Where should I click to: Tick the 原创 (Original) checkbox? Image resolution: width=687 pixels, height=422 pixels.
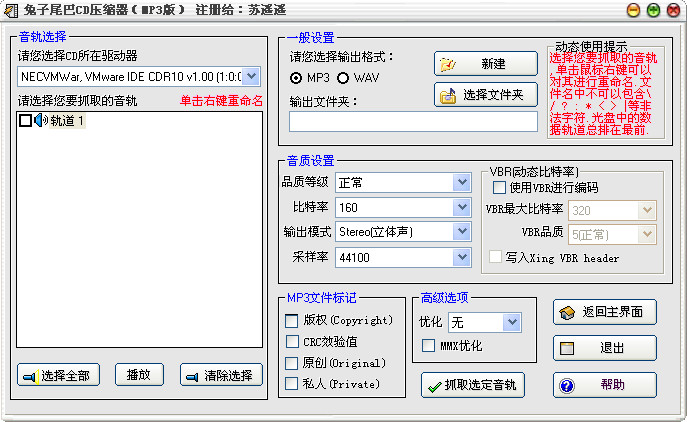pos(291,363)
